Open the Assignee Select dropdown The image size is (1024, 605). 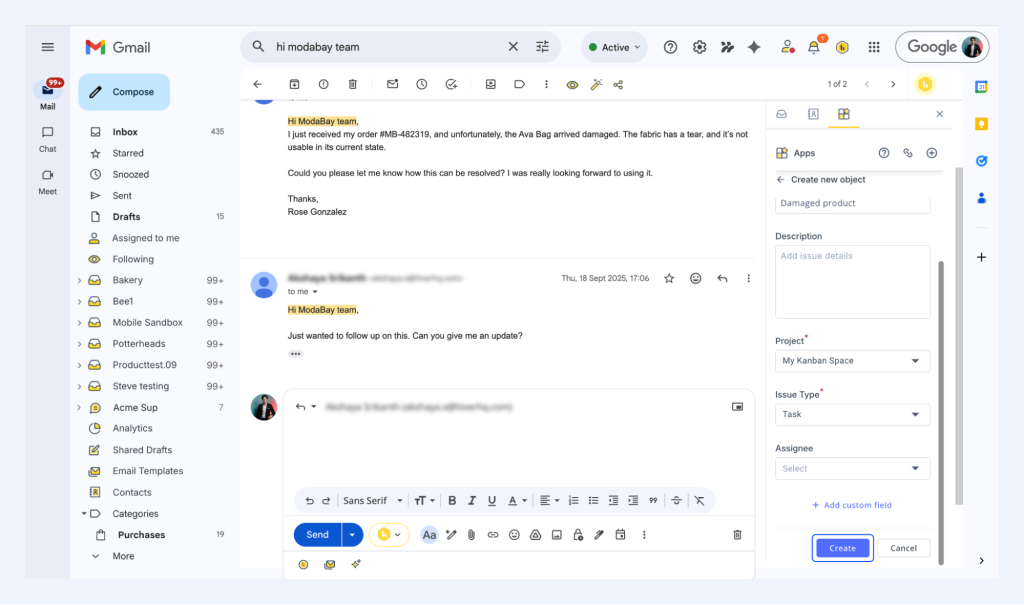[x=852, y=468]
